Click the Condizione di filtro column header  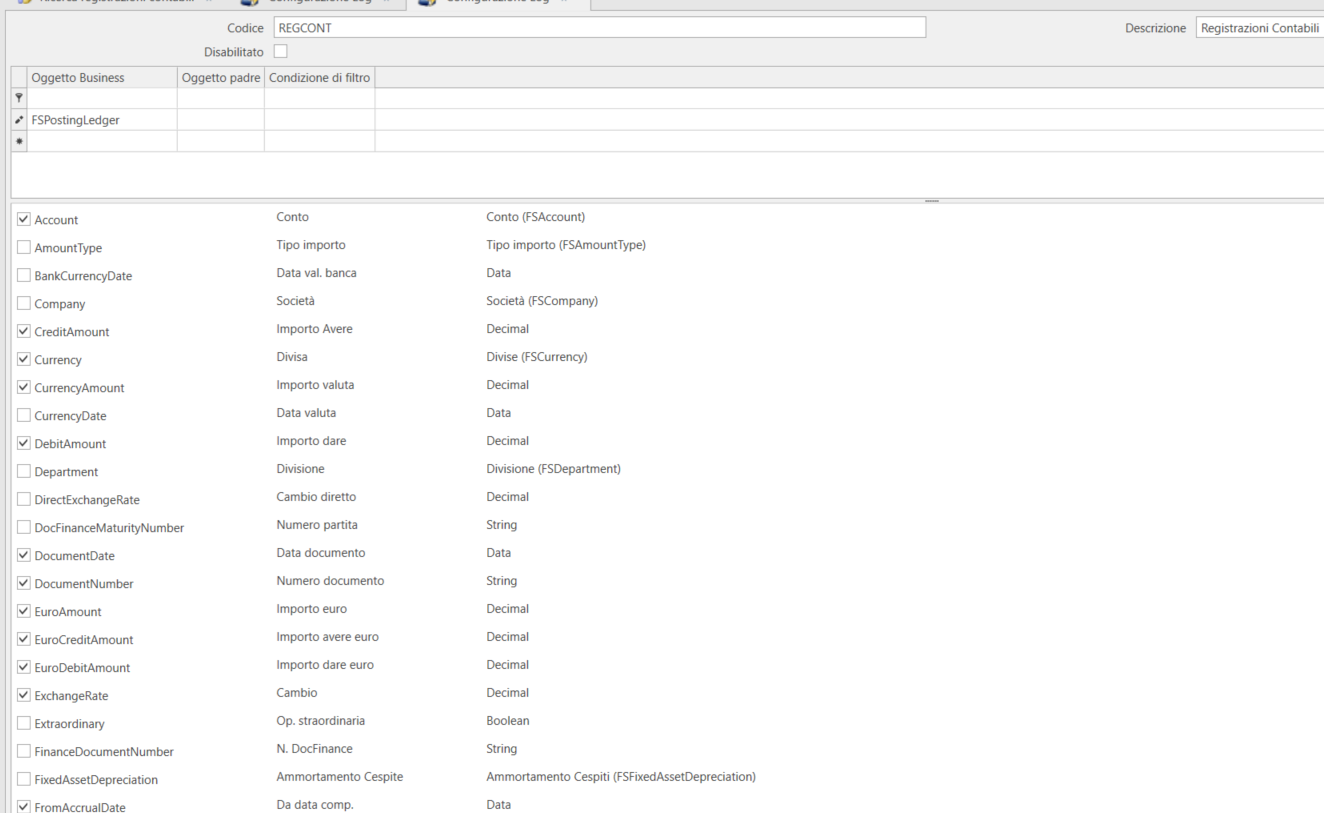319,78
